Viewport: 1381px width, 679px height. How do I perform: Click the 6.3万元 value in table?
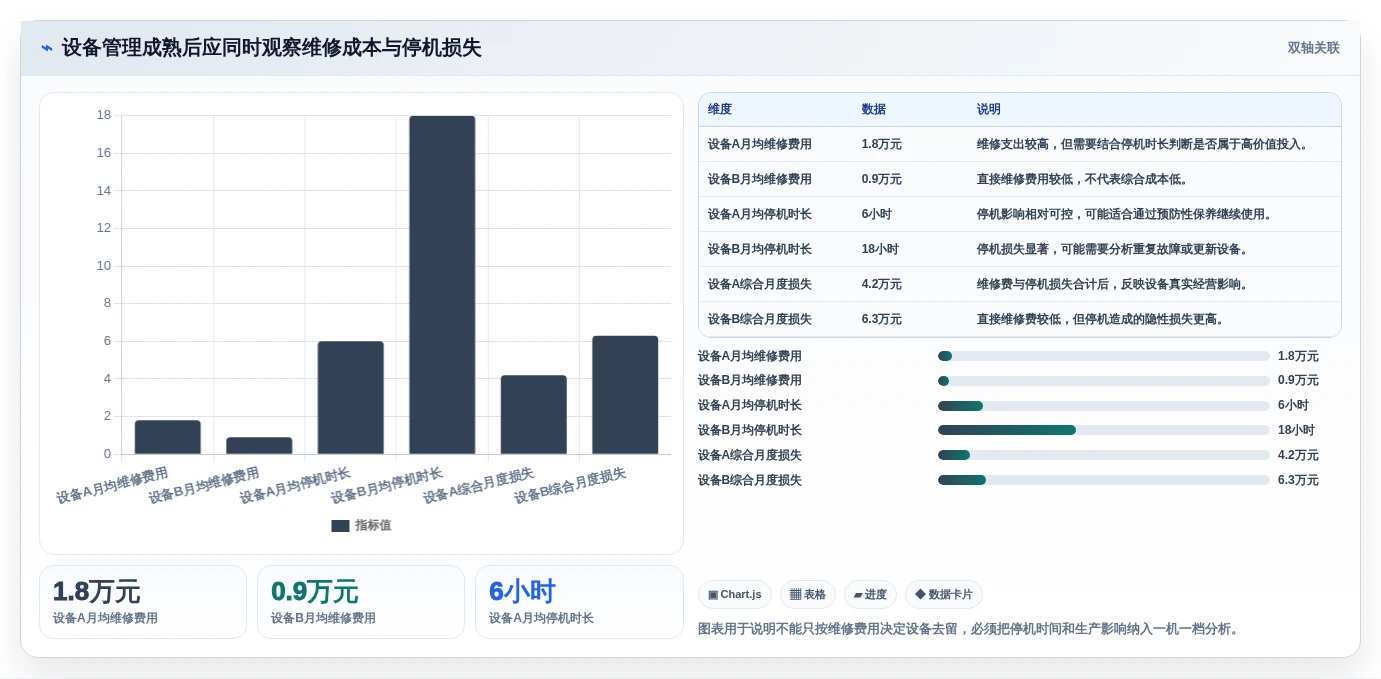(x=882, y=320)
